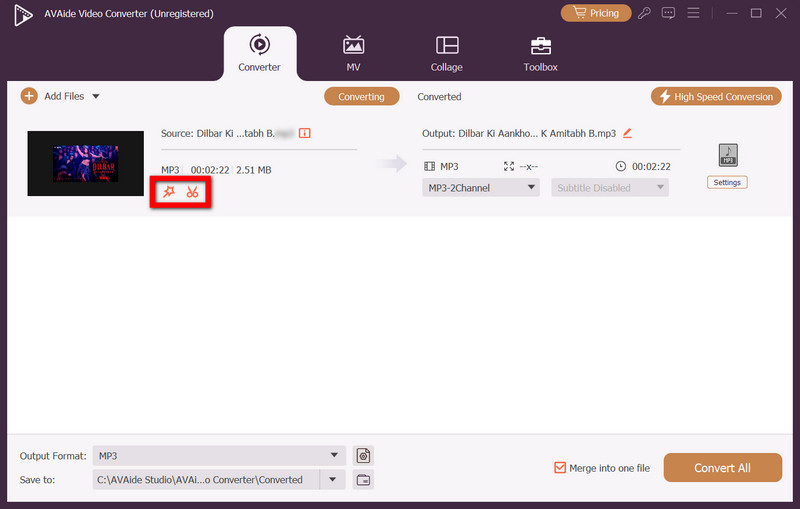Rename output file with pencil icon
This screenshot has width=800, height=509.
point(627,133)
